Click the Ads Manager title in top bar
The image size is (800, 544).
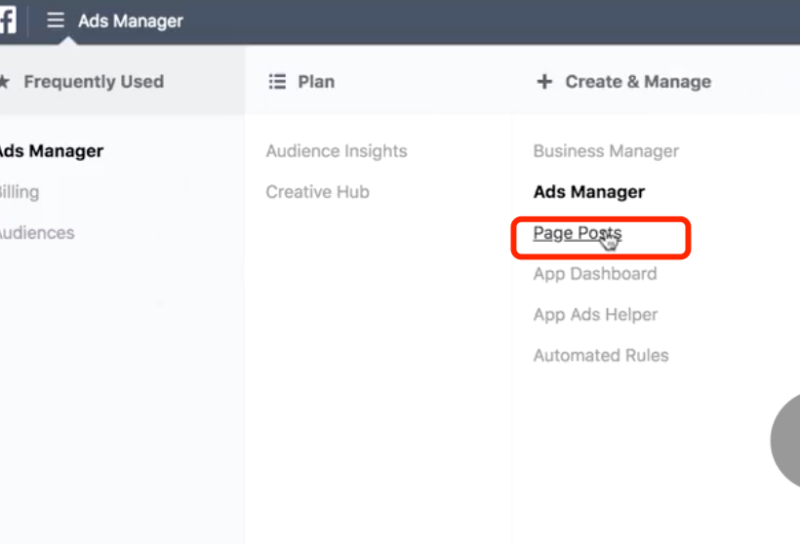tap(130, 21)
